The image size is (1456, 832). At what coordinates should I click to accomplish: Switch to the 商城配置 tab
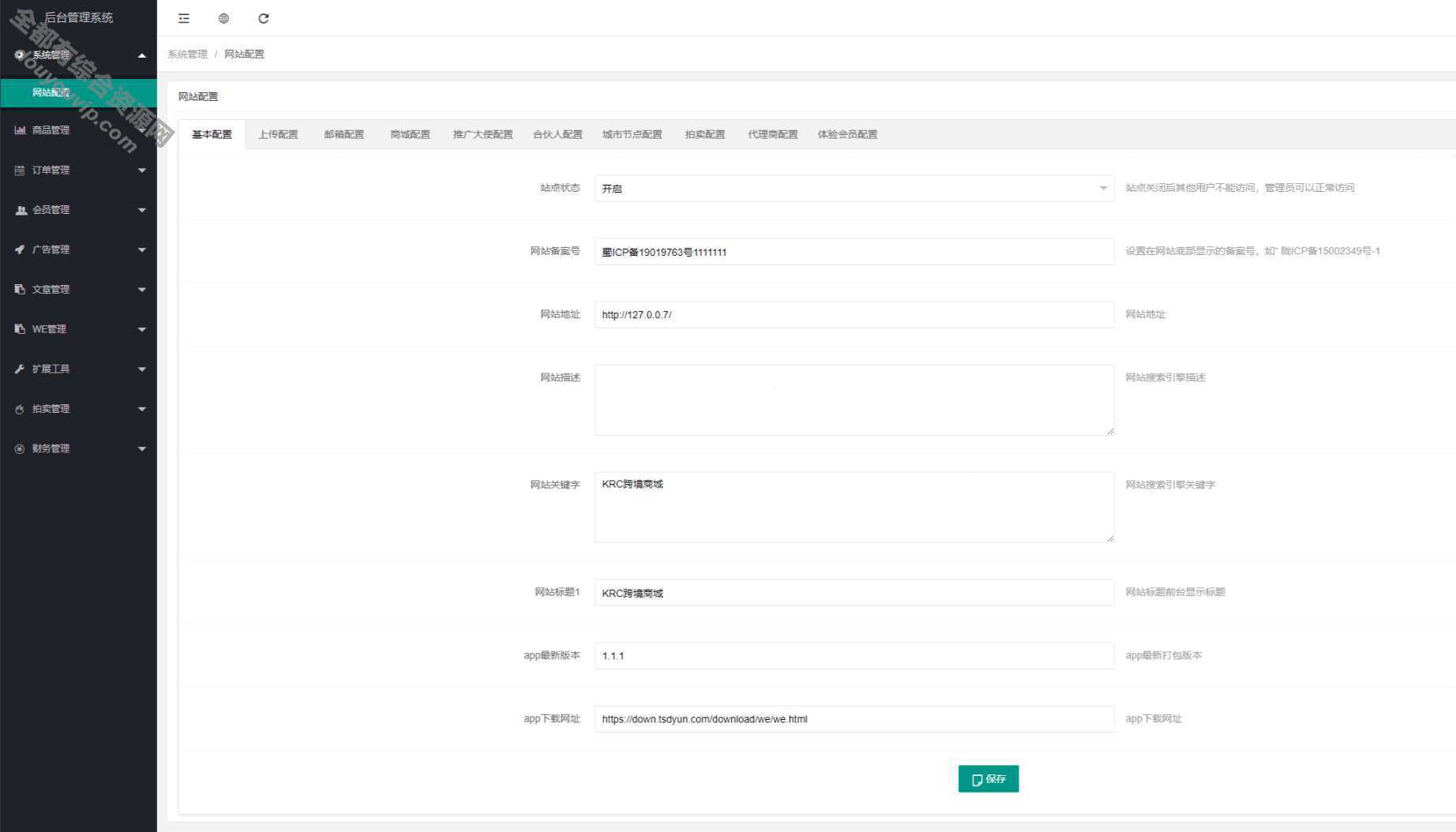point(410,134)
